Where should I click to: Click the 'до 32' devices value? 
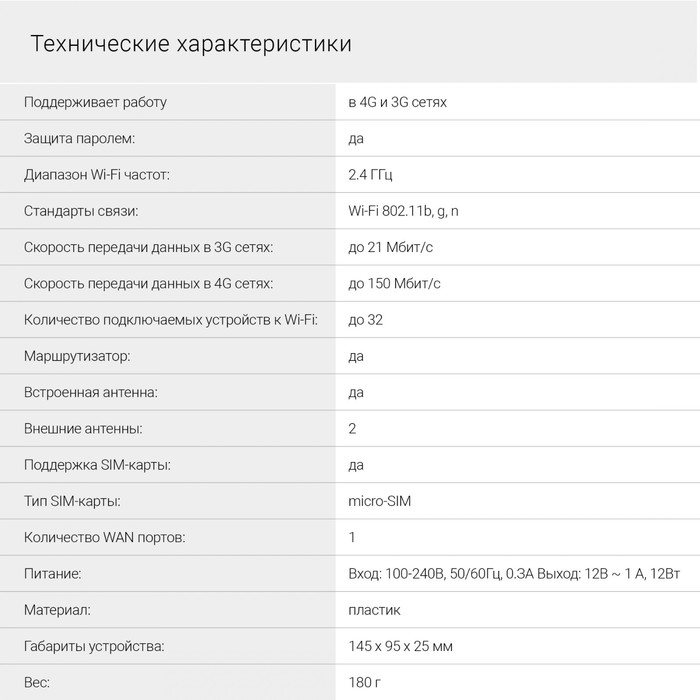(x=365, y=320)
